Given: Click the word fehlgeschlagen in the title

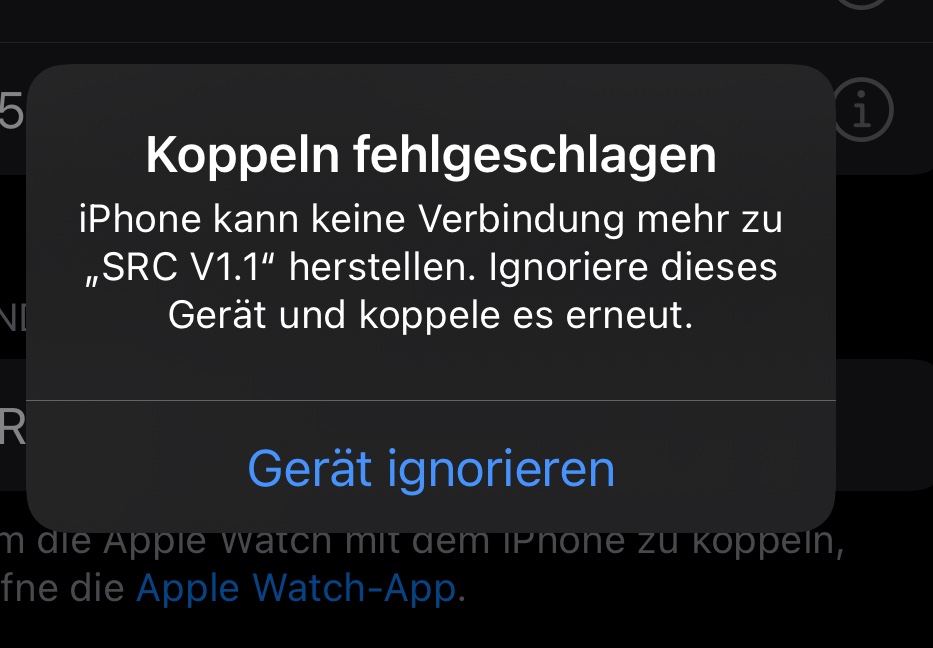Looking at the screenshot, I should click(x=534, y=156).
